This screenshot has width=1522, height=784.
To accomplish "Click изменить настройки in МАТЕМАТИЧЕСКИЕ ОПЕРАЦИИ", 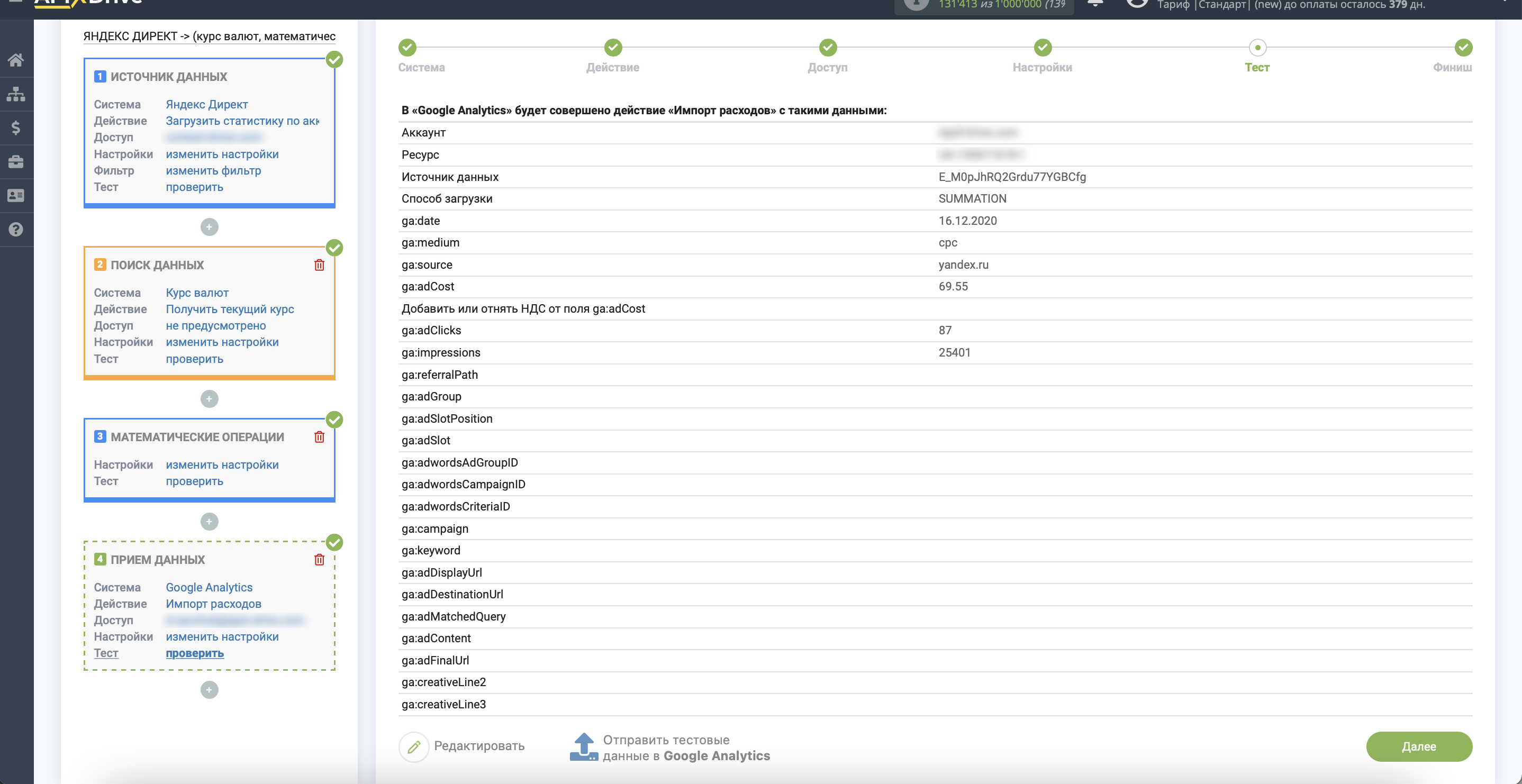I will coord(222,464).
